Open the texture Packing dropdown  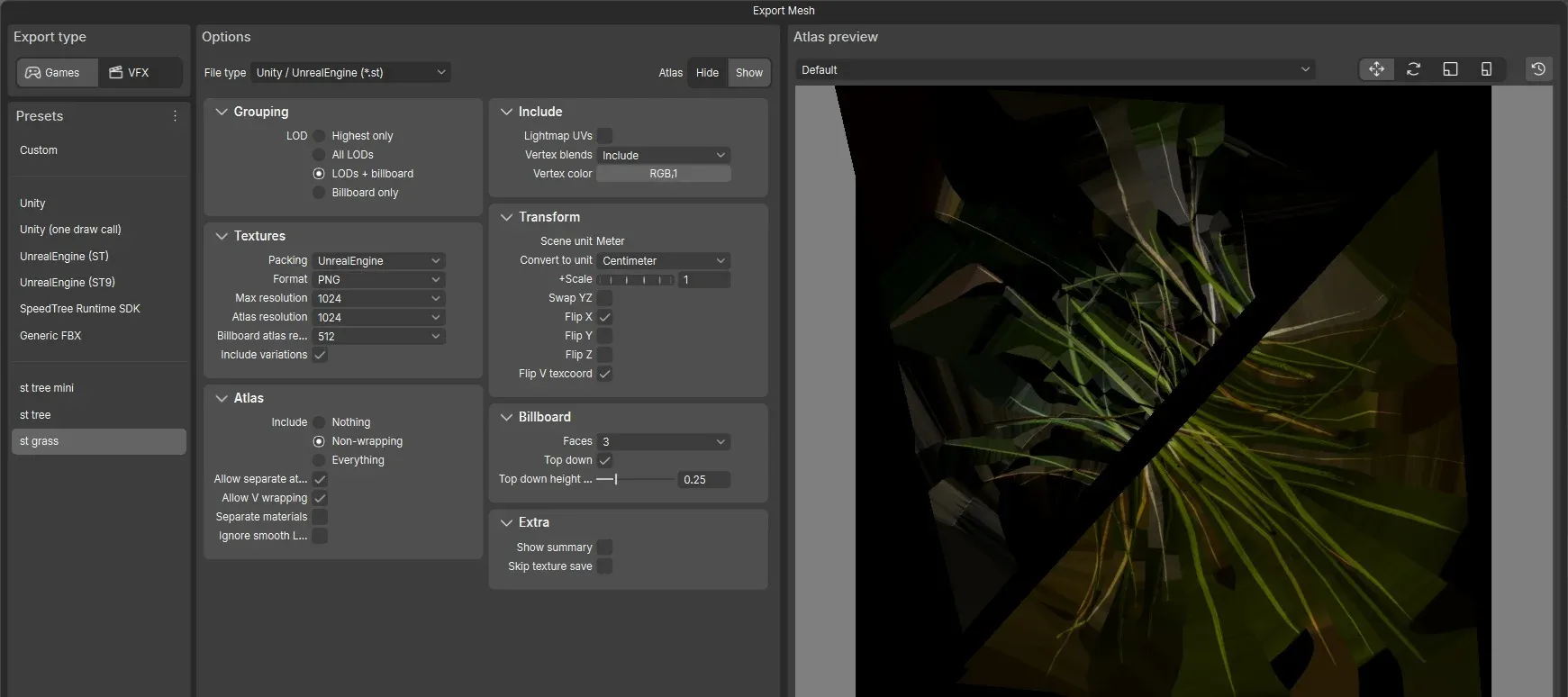tap(378, 261)
